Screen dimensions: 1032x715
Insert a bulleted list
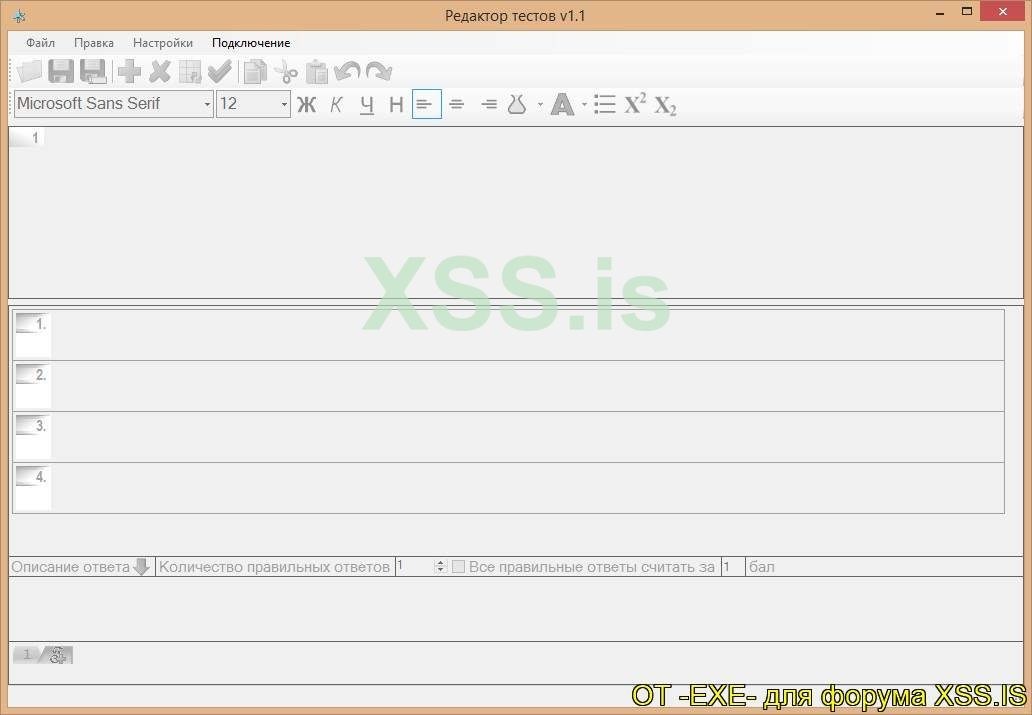coord(604,103)
